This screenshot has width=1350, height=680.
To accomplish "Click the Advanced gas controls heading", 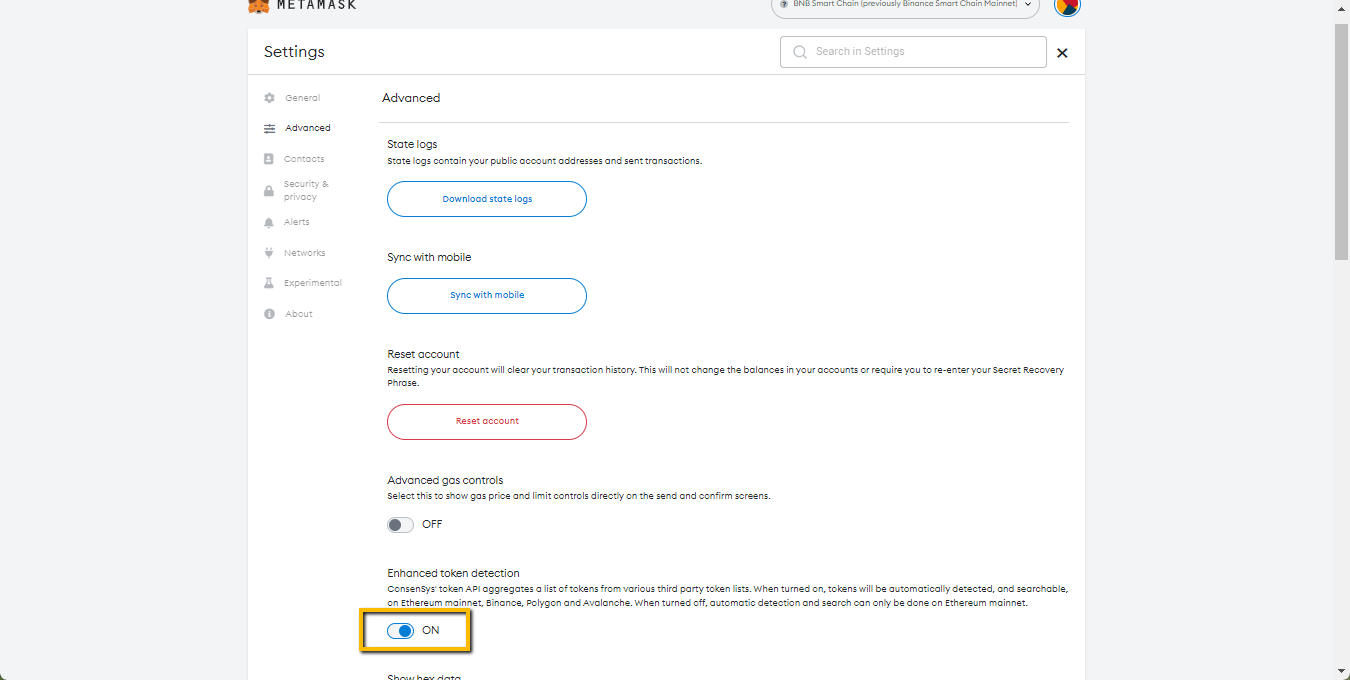I will [x=445, y=480].
